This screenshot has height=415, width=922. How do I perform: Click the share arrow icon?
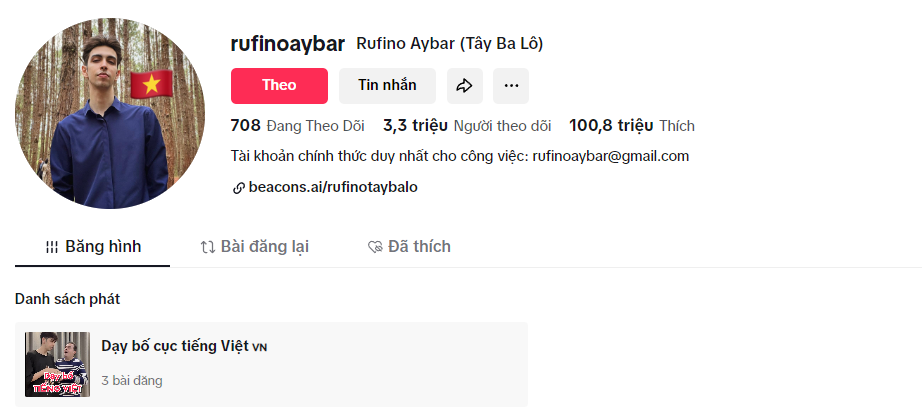point(464,86)
